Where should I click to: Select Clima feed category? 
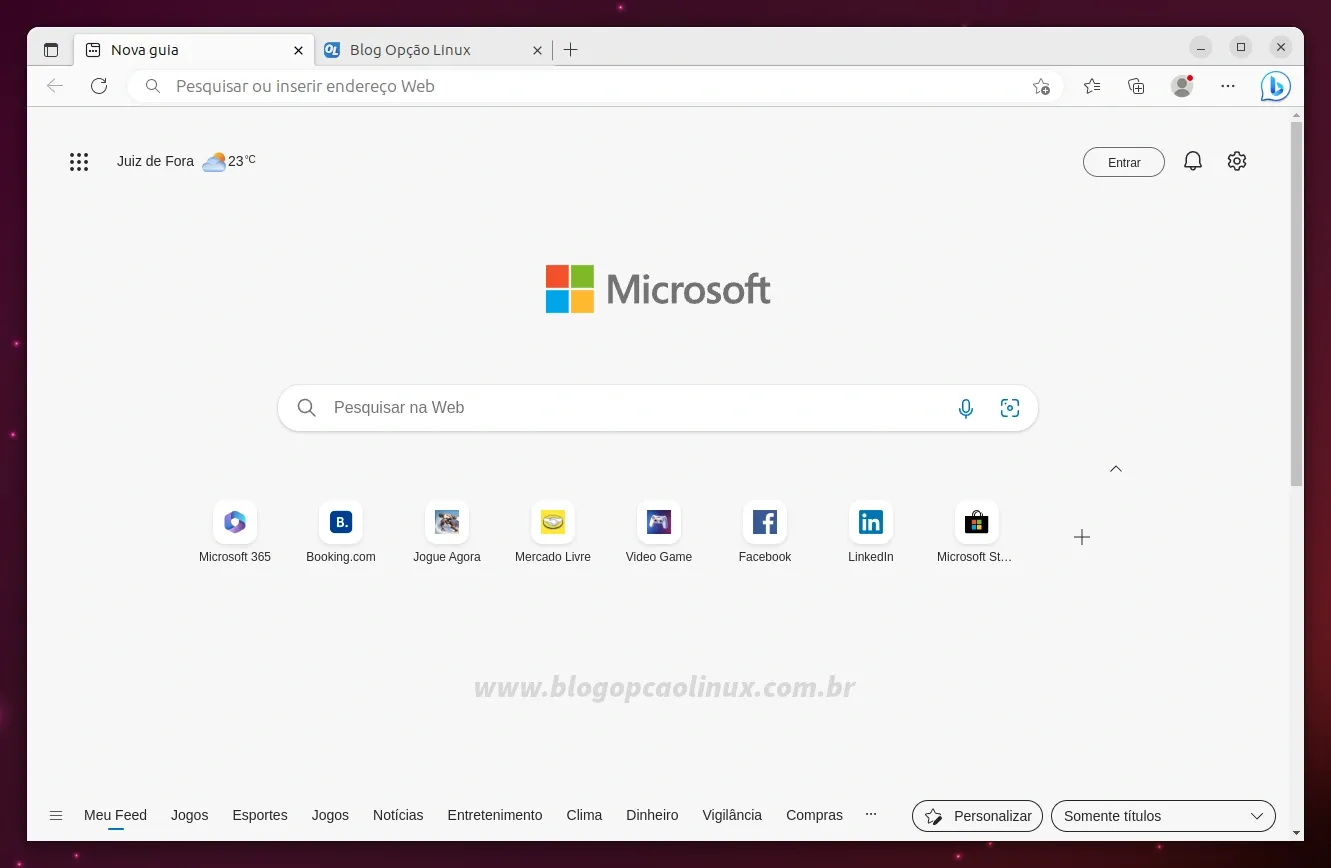(584, 815)
